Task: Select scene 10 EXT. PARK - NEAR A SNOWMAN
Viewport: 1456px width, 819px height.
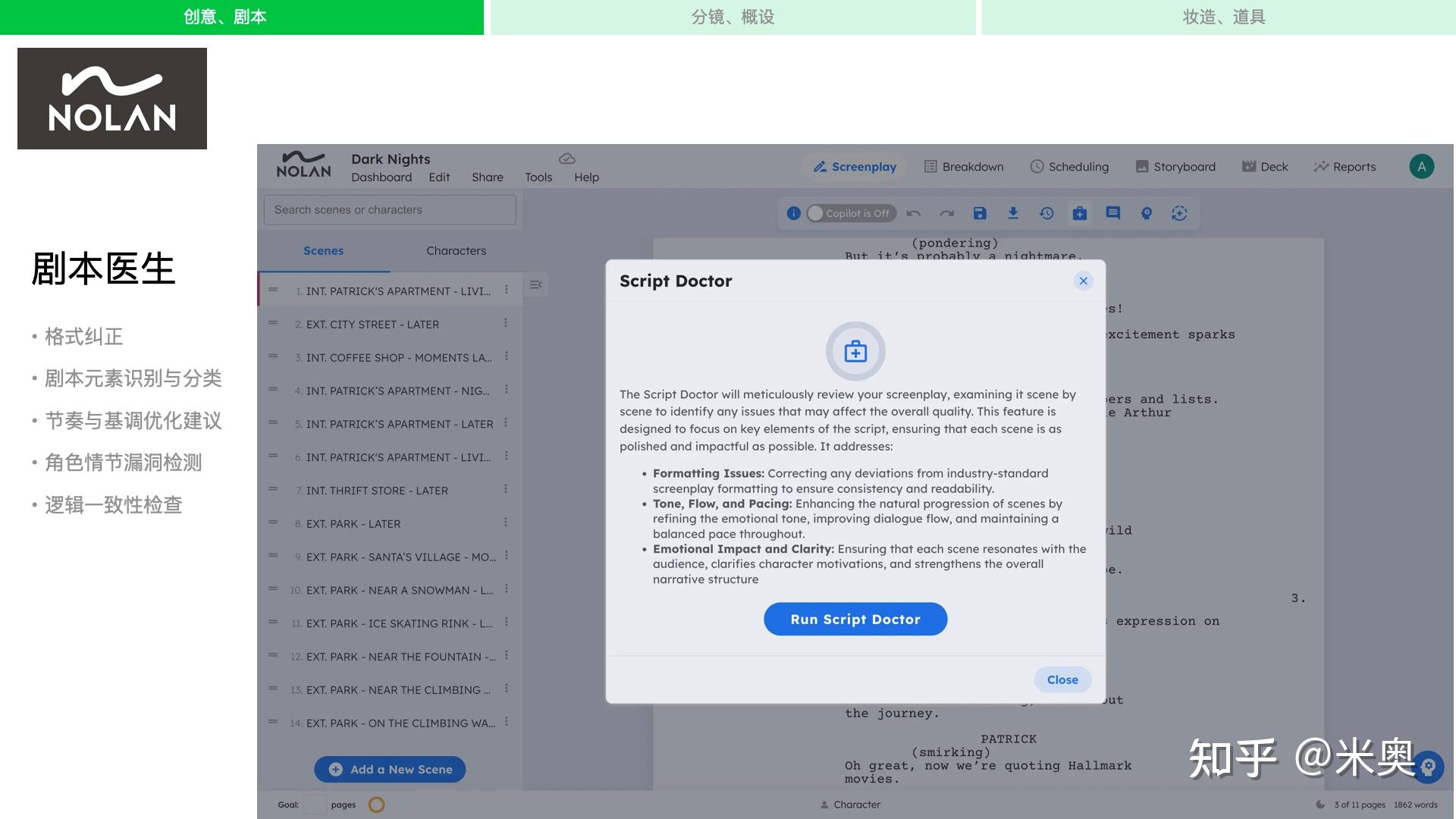Action: click(x=390, y=590)
